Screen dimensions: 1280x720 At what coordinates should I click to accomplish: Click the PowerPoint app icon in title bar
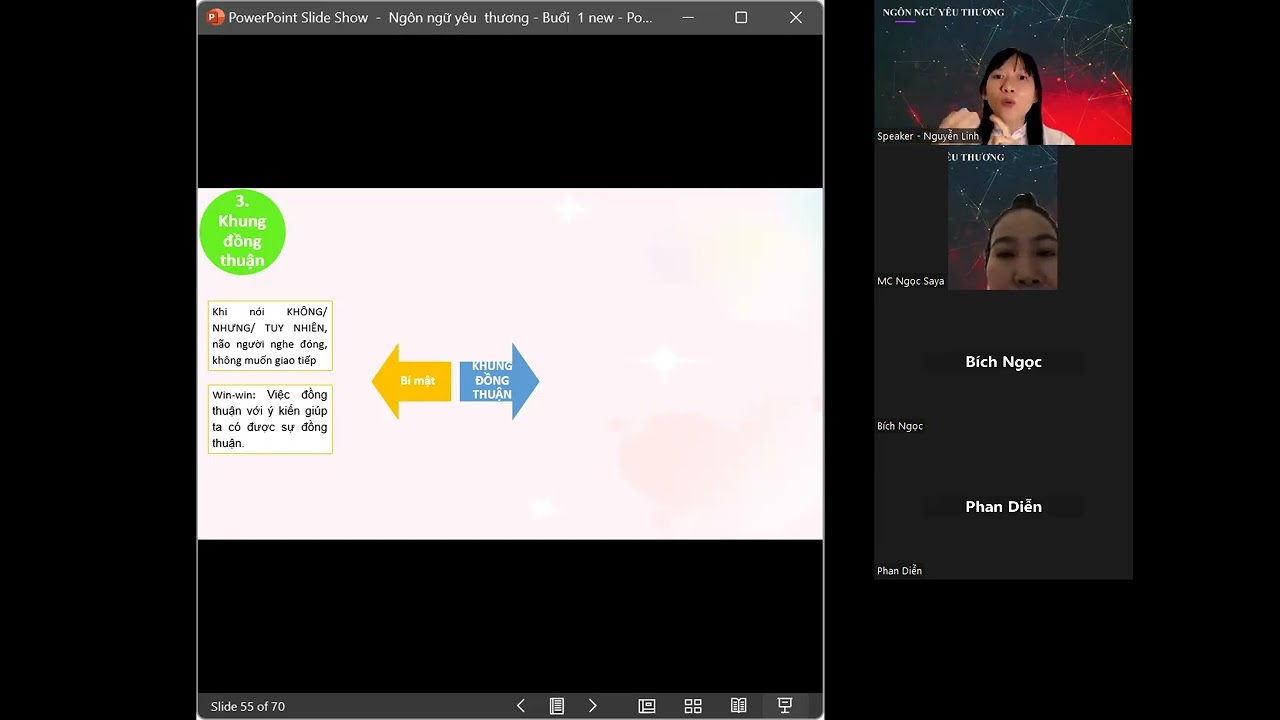click(x=215, y=17)
